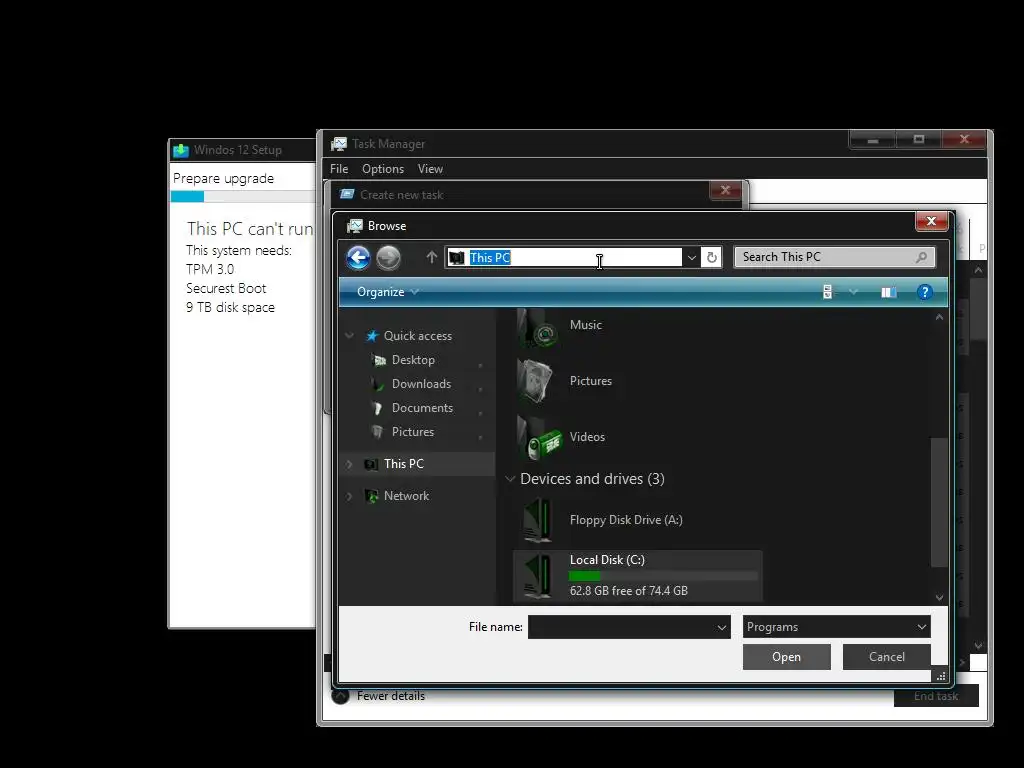Image resolution: width=1024 pixels, height=768 pixels.
Task: Open the Organize dropdown menu
Action: 388,292
